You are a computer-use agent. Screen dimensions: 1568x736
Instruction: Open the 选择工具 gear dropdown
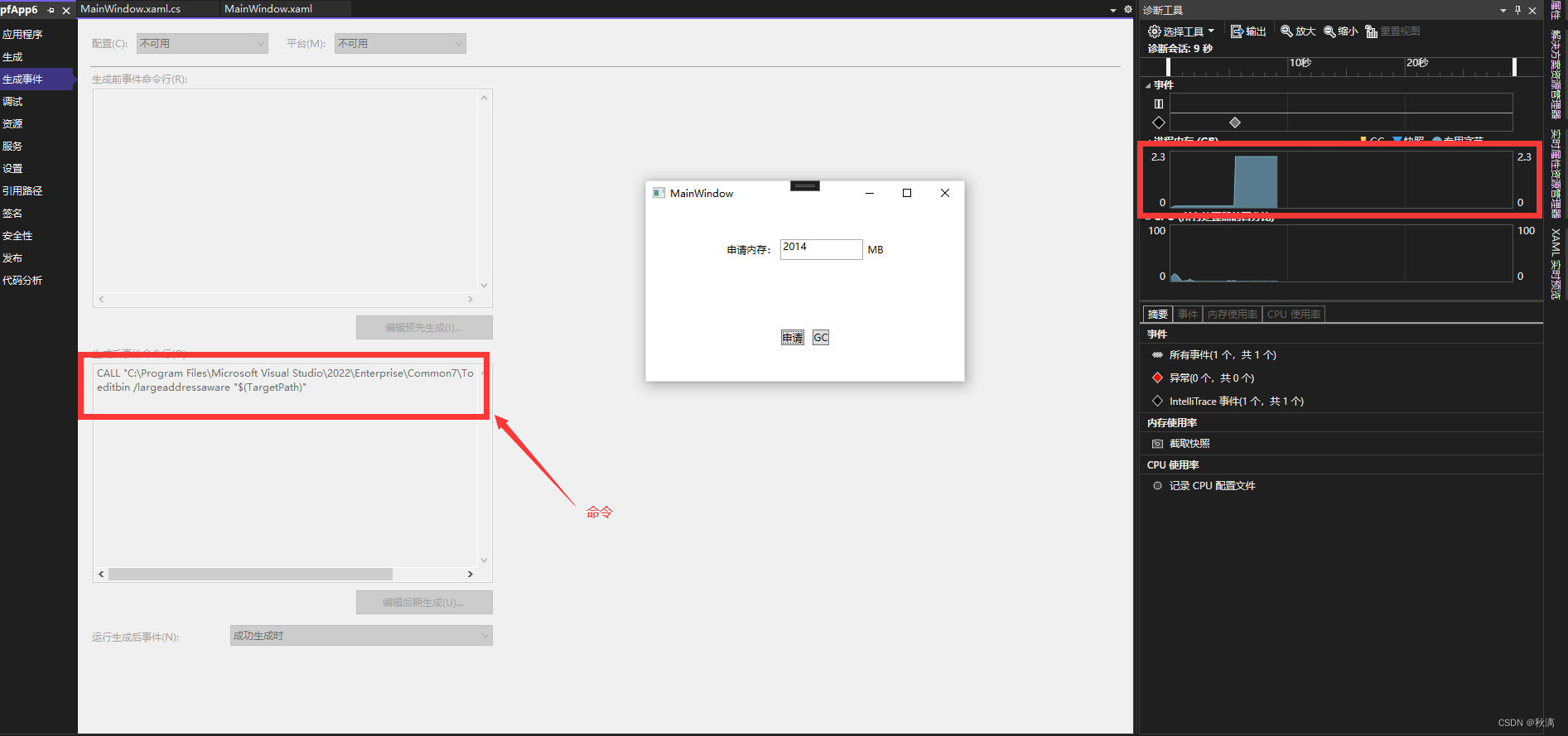click(x=1180, y=31)
